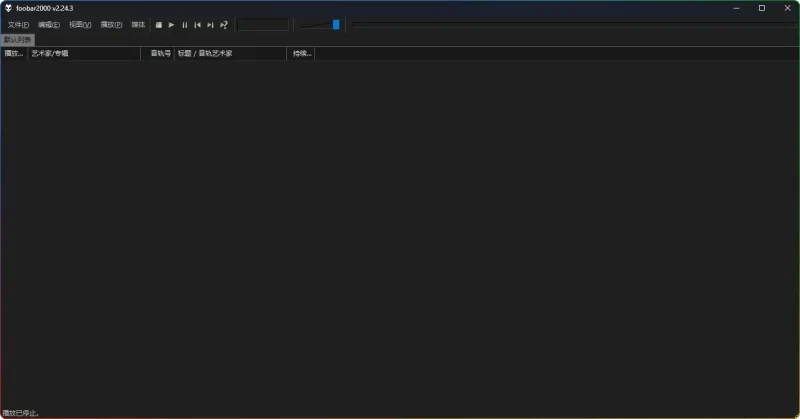Click the 播放... column header
The width and height of the screenshot is (800, 419).
click(14, 53)
